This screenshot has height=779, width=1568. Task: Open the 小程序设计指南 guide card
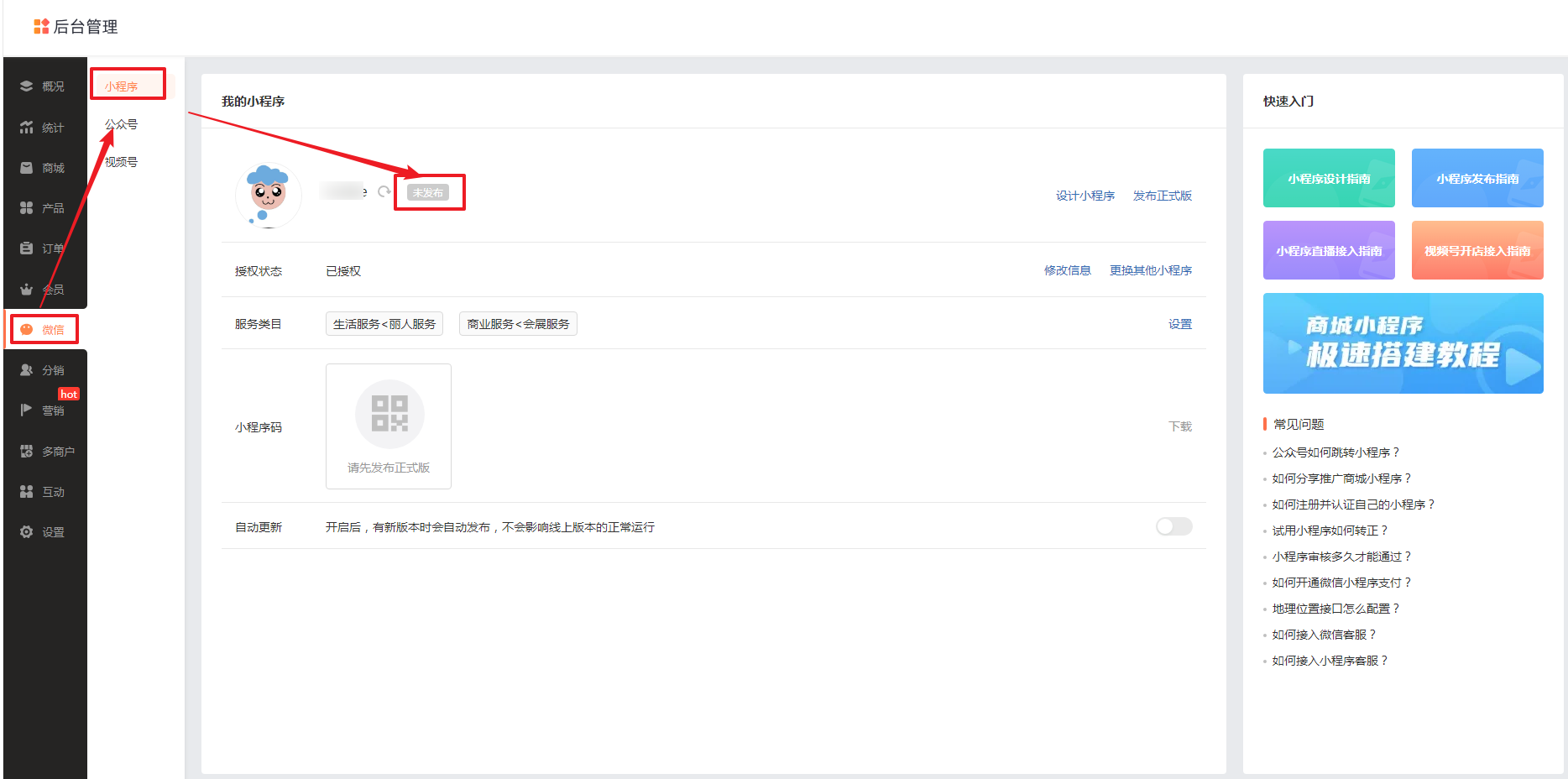[x=1328, y=178]
